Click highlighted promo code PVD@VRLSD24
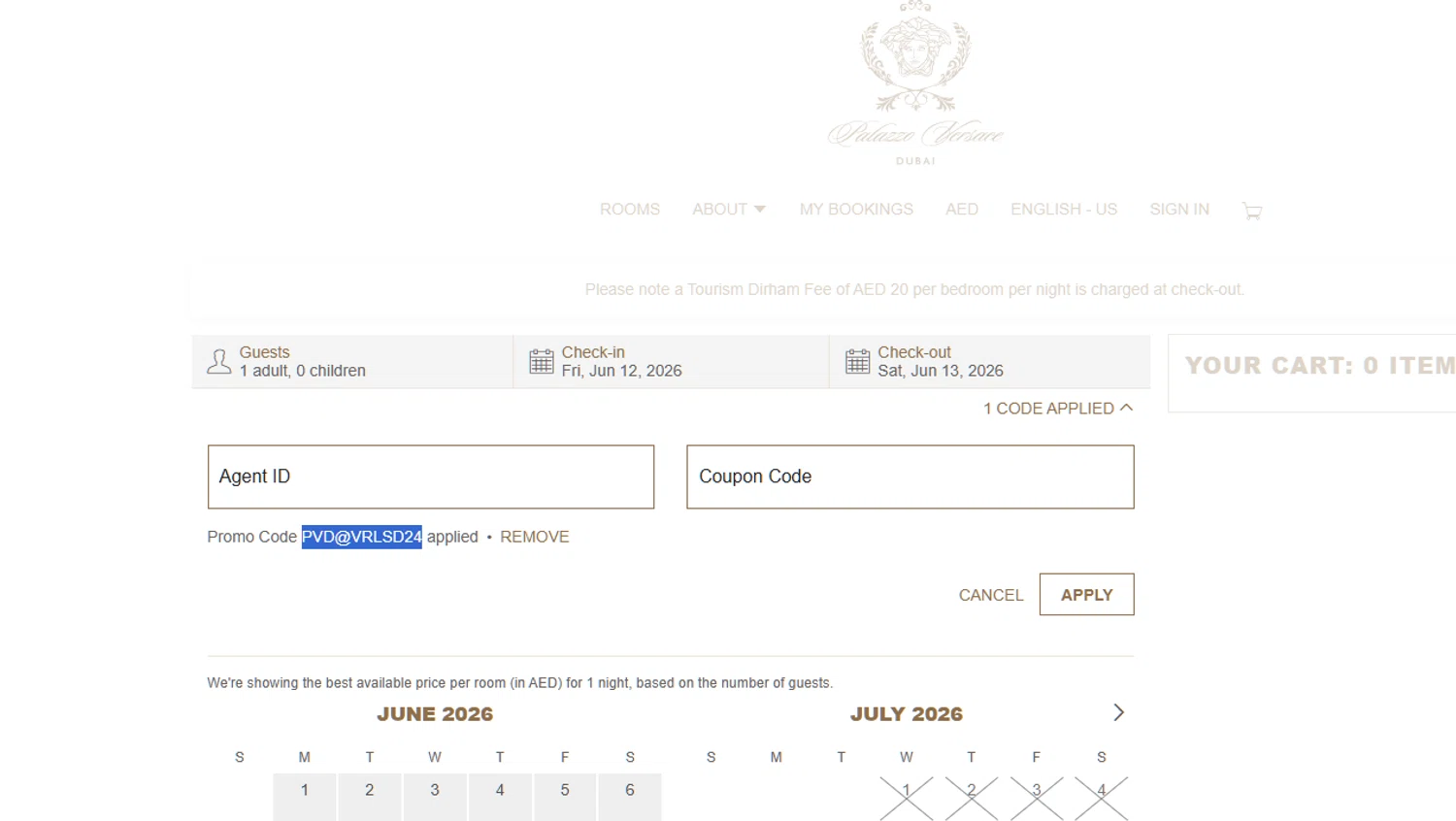This screenshot has height=821, width=1456. pos(362,537)
